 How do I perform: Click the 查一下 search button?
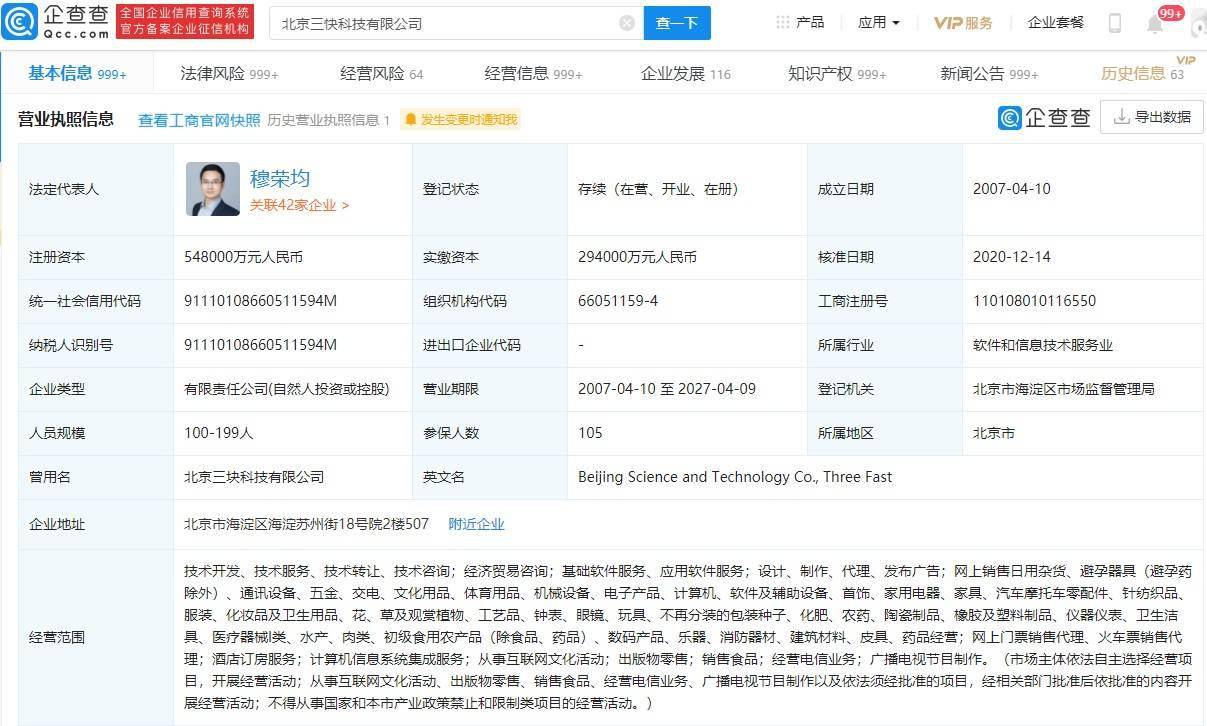click(x=677, y=23)
